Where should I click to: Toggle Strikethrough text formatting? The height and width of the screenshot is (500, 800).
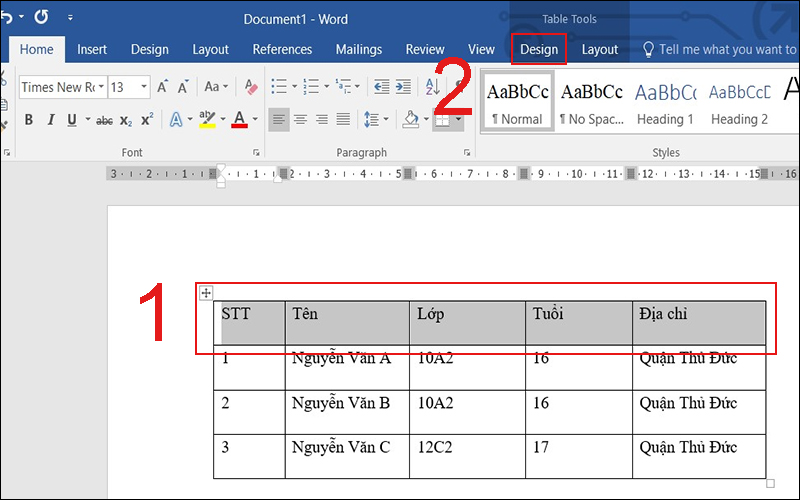pos(104,120)
